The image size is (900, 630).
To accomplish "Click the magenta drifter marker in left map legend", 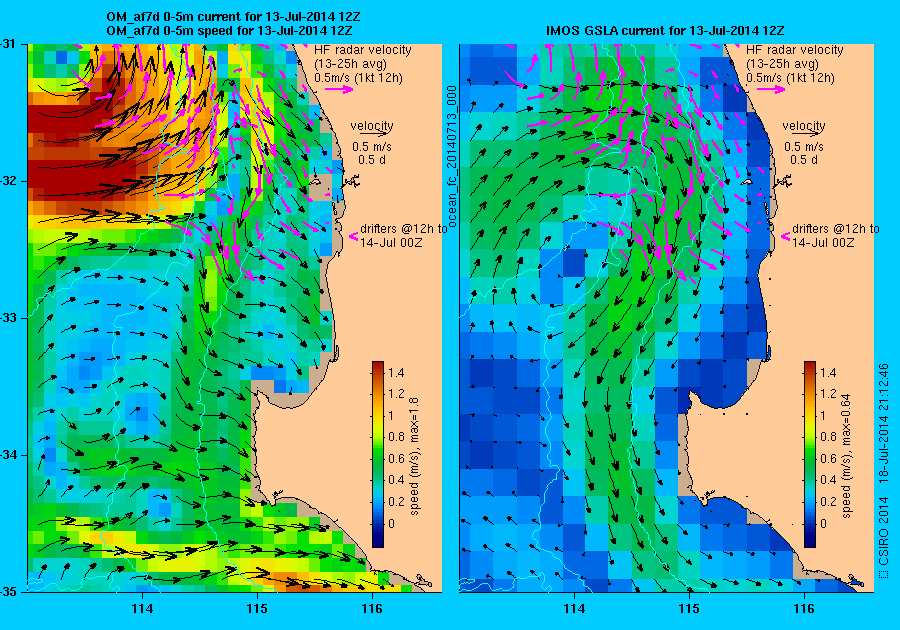I will pyautogui.click(x=354, y=236).
